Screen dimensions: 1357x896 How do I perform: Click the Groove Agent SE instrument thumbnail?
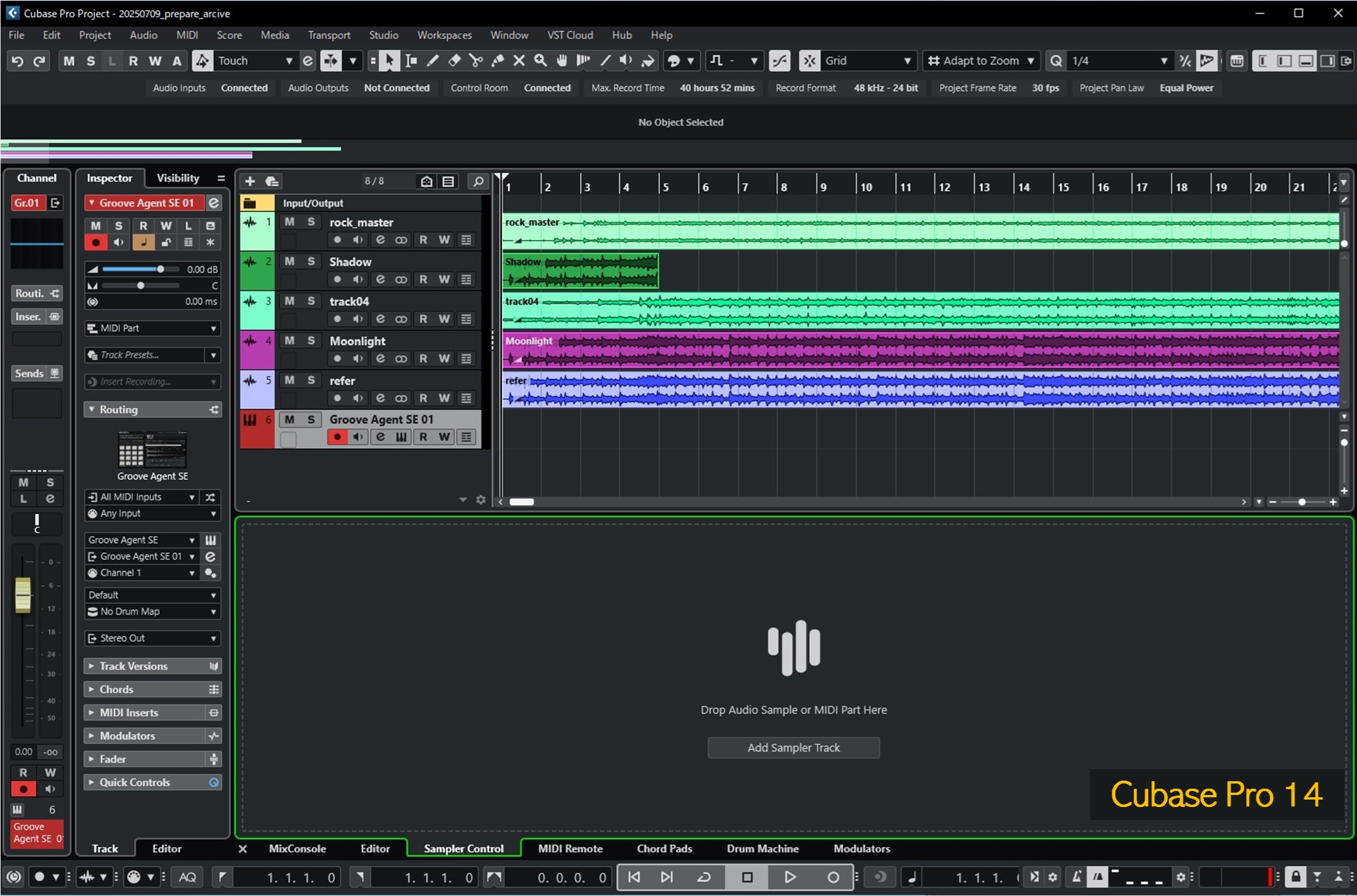(152, 449)
